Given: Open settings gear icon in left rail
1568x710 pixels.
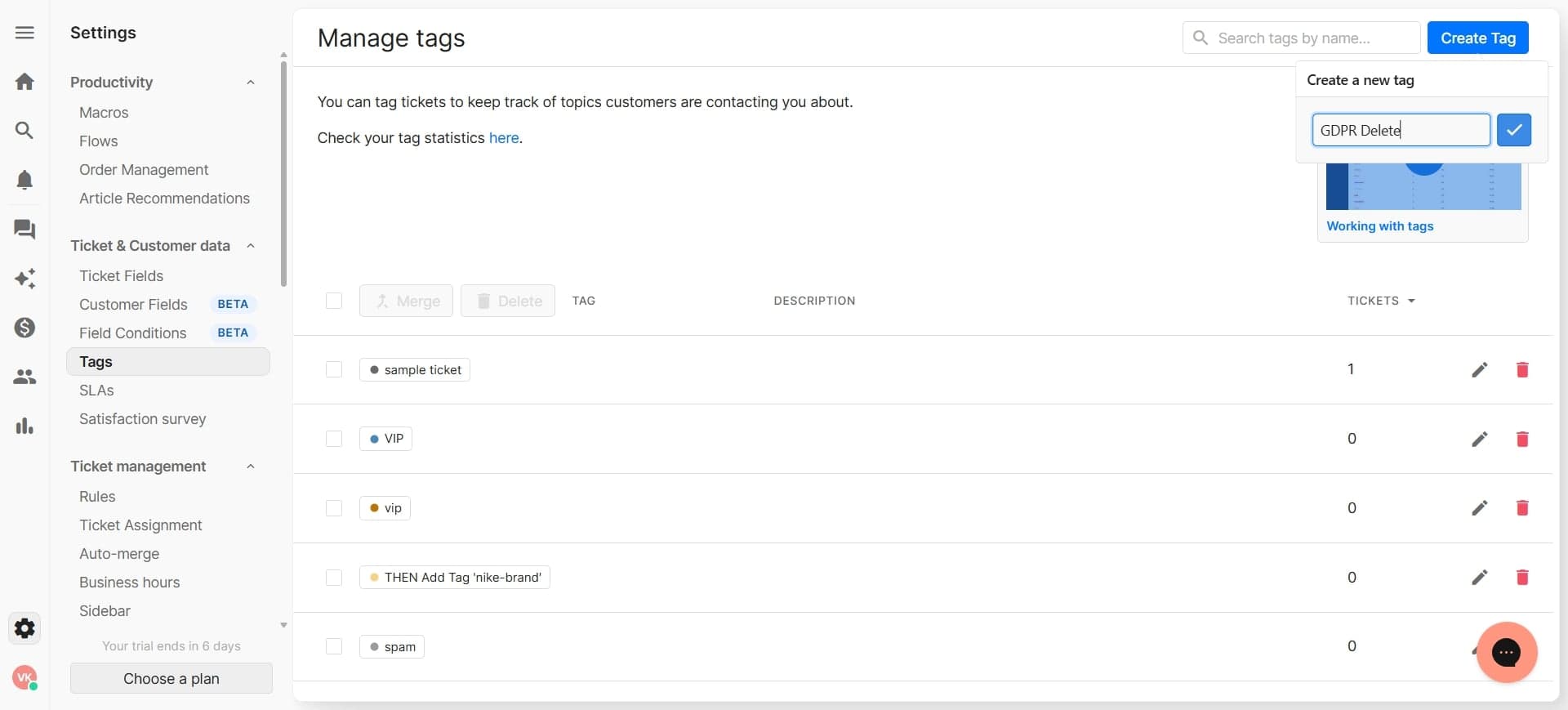Looking at the screenshot, I should click(x=24, y=628).
